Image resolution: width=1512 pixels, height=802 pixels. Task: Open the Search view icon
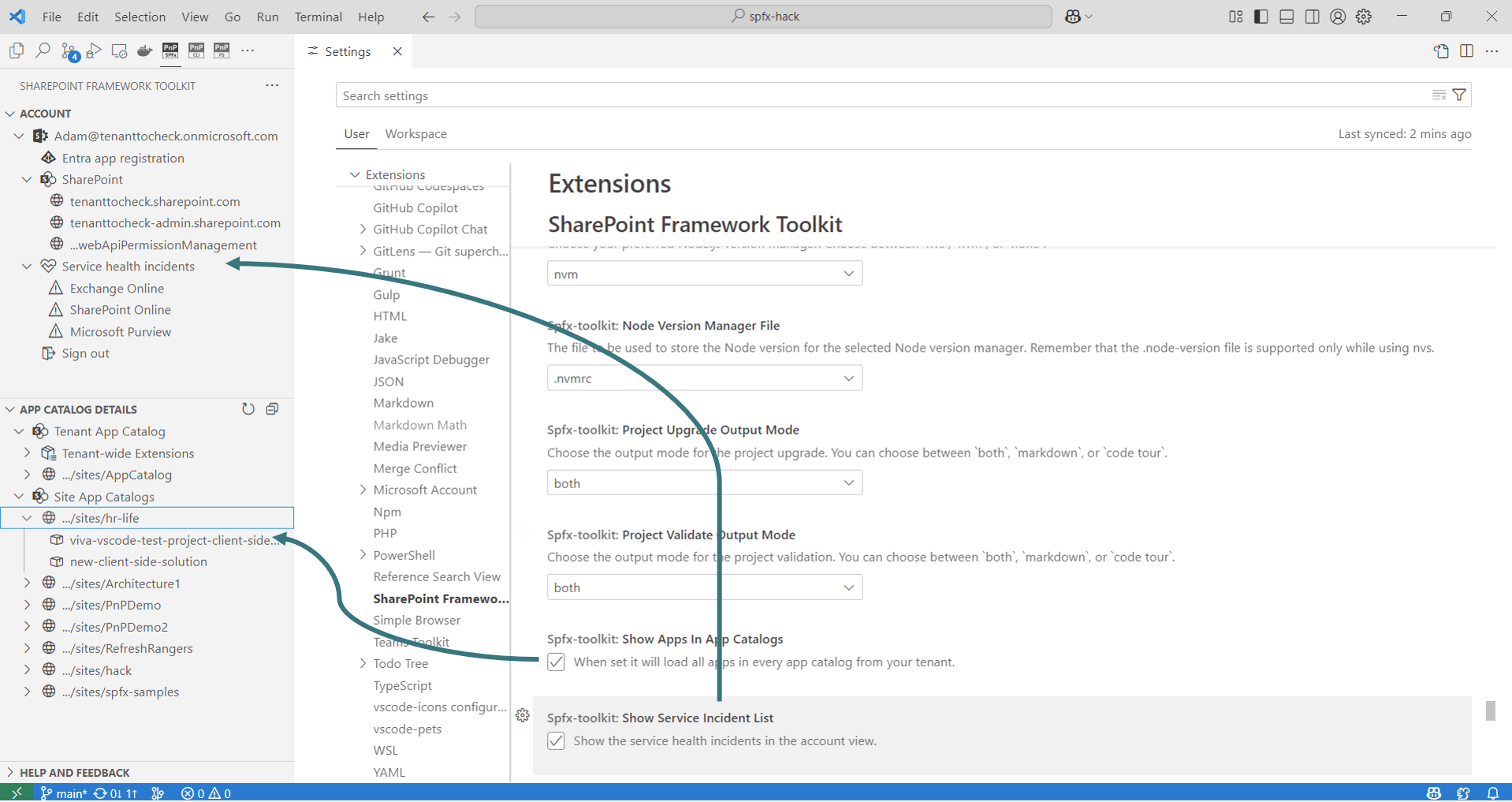pos(43,50)
